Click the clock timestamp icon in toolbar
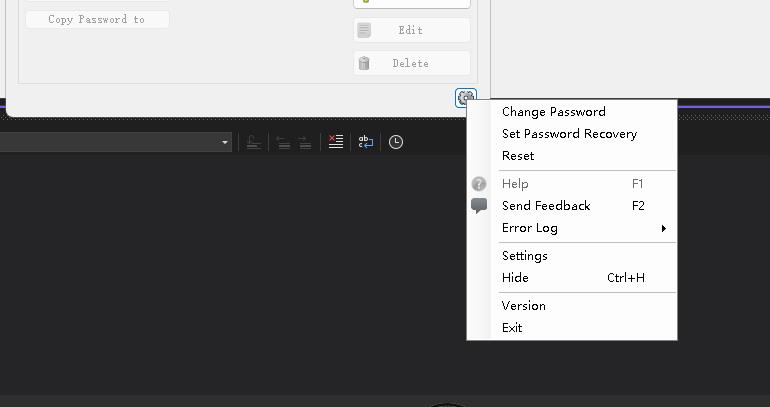Image resolution: width=770 pixels, height=407 pixels. 396,142
